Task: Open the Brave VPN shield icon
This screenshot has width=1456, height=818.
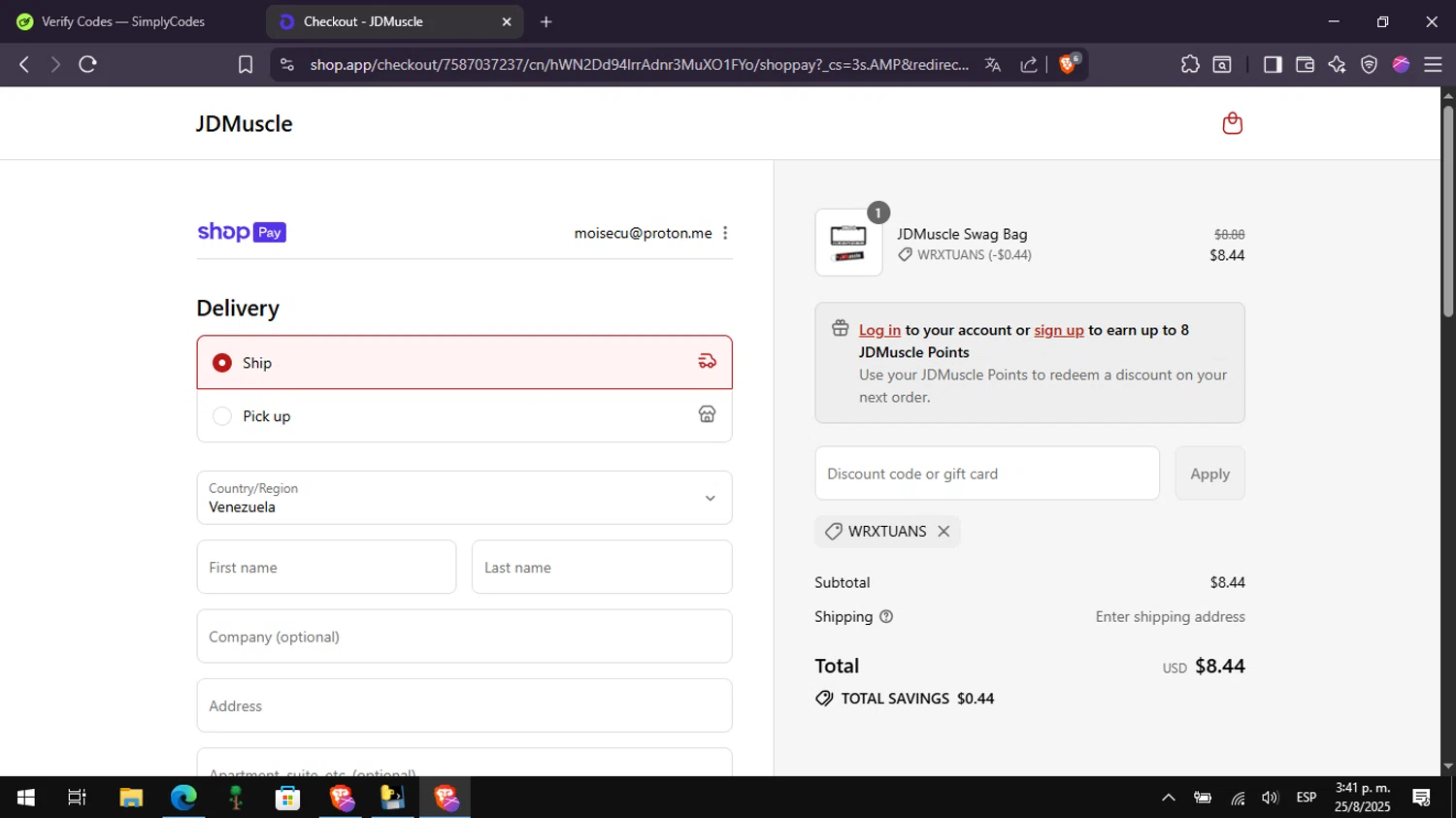Action: point(1369,64)
